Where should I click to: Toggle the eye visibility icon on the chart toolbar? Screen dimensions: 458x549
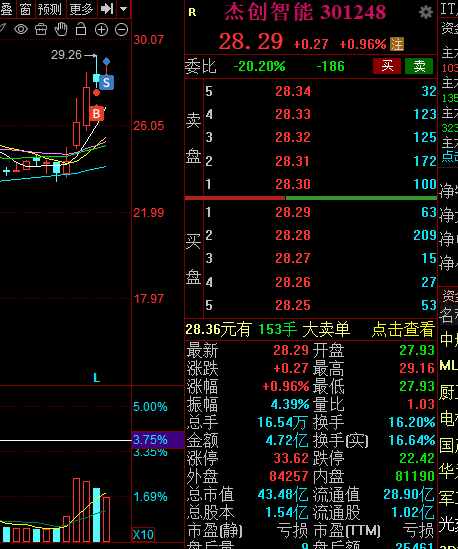[x=21, y=29]
